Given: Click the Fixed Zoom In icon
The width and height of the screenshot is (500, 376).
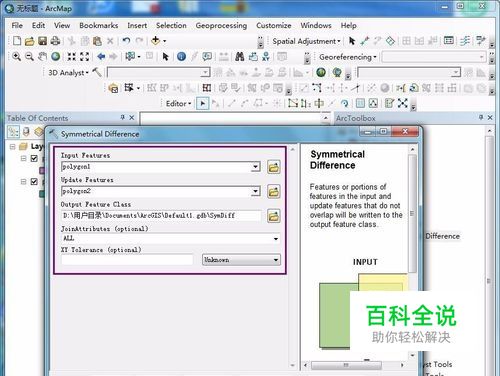Looking at the screenshot, I should 72,56.
